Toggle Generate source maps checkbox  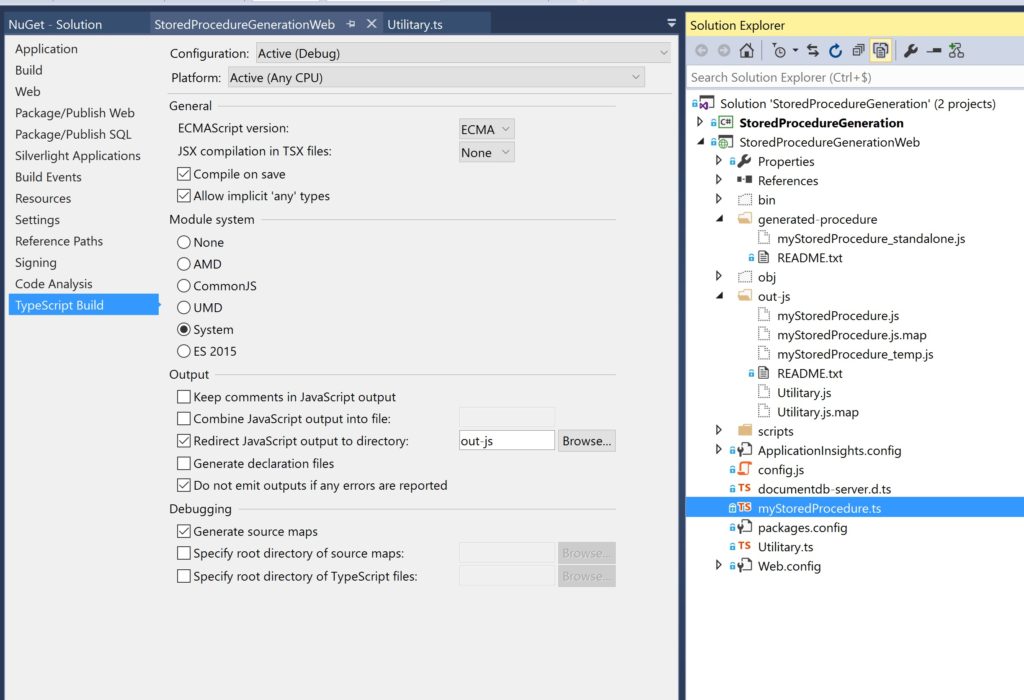point(184,531)
